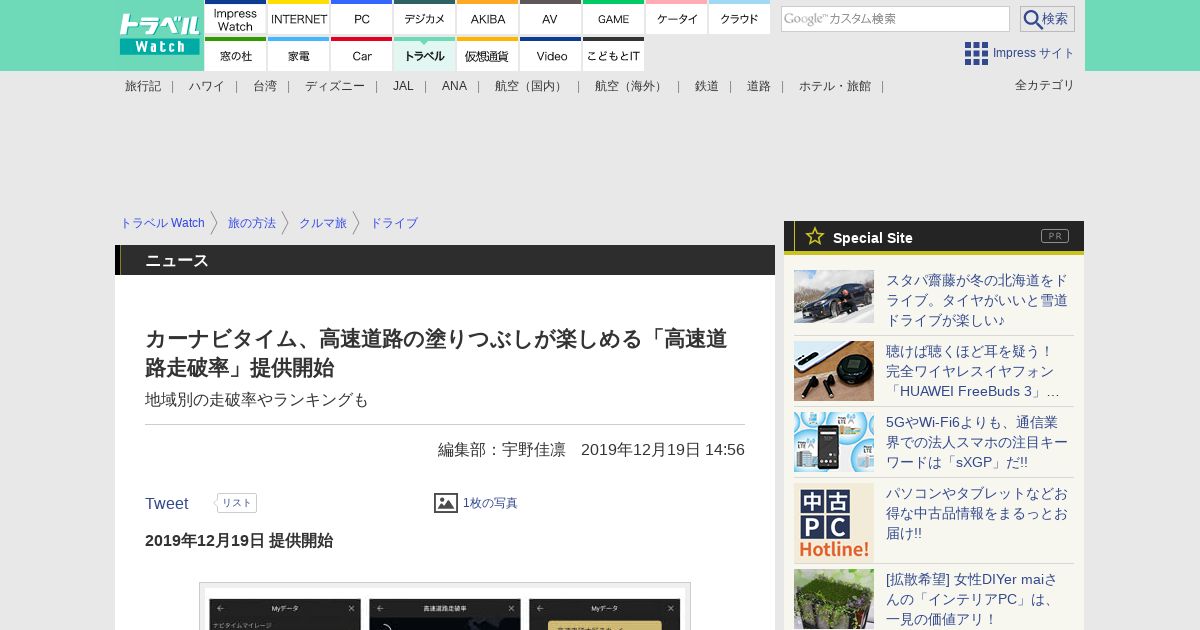Viewport: 1200px width, 630px height.
Task: Click the Impress サイト link text
Action: (x=1034, y=53)
